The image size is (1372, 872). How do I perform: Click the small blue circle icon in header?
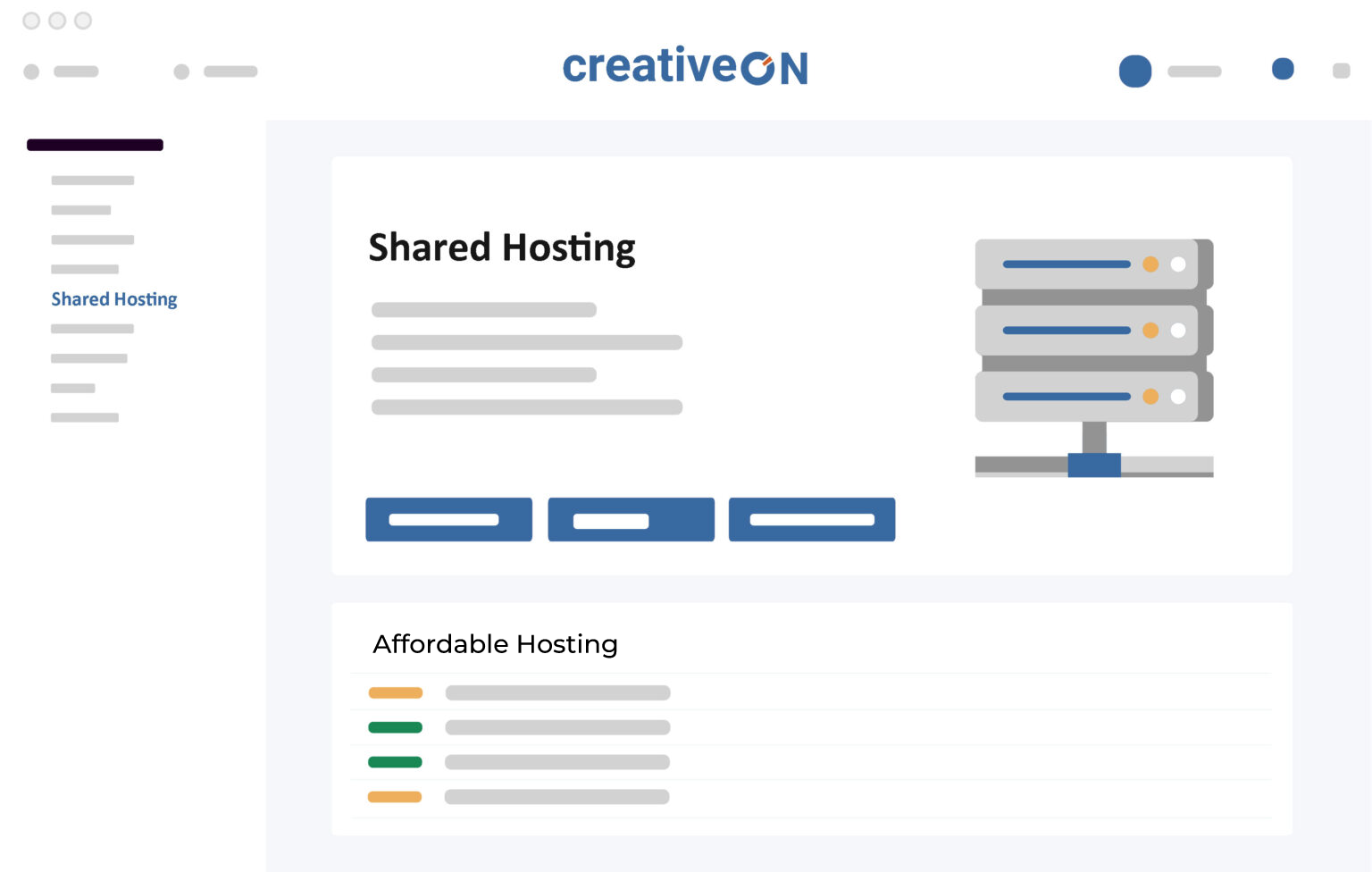[x=1283, y=69]
